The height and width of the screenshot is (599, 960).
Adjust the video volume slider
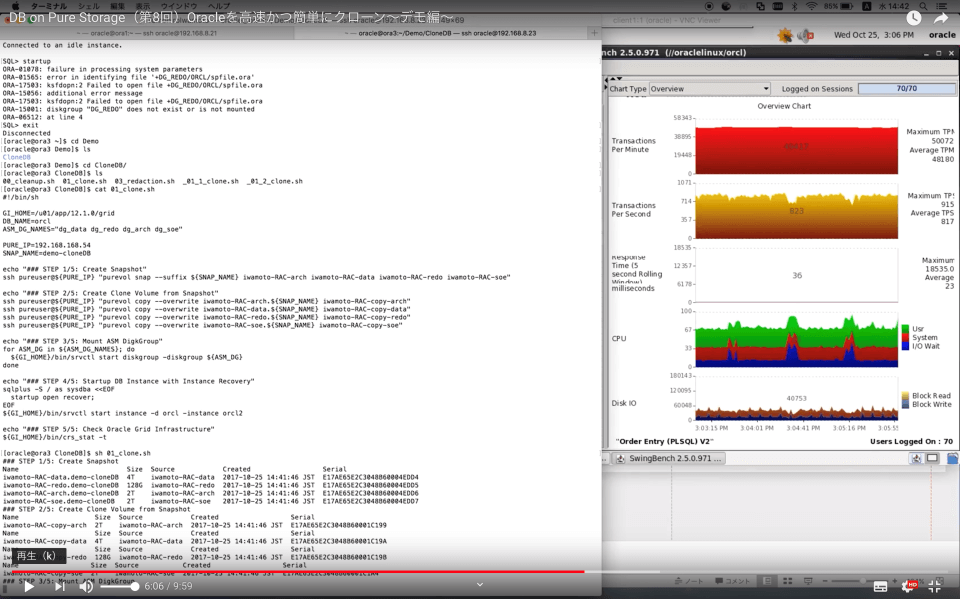[x=118, y=587]
